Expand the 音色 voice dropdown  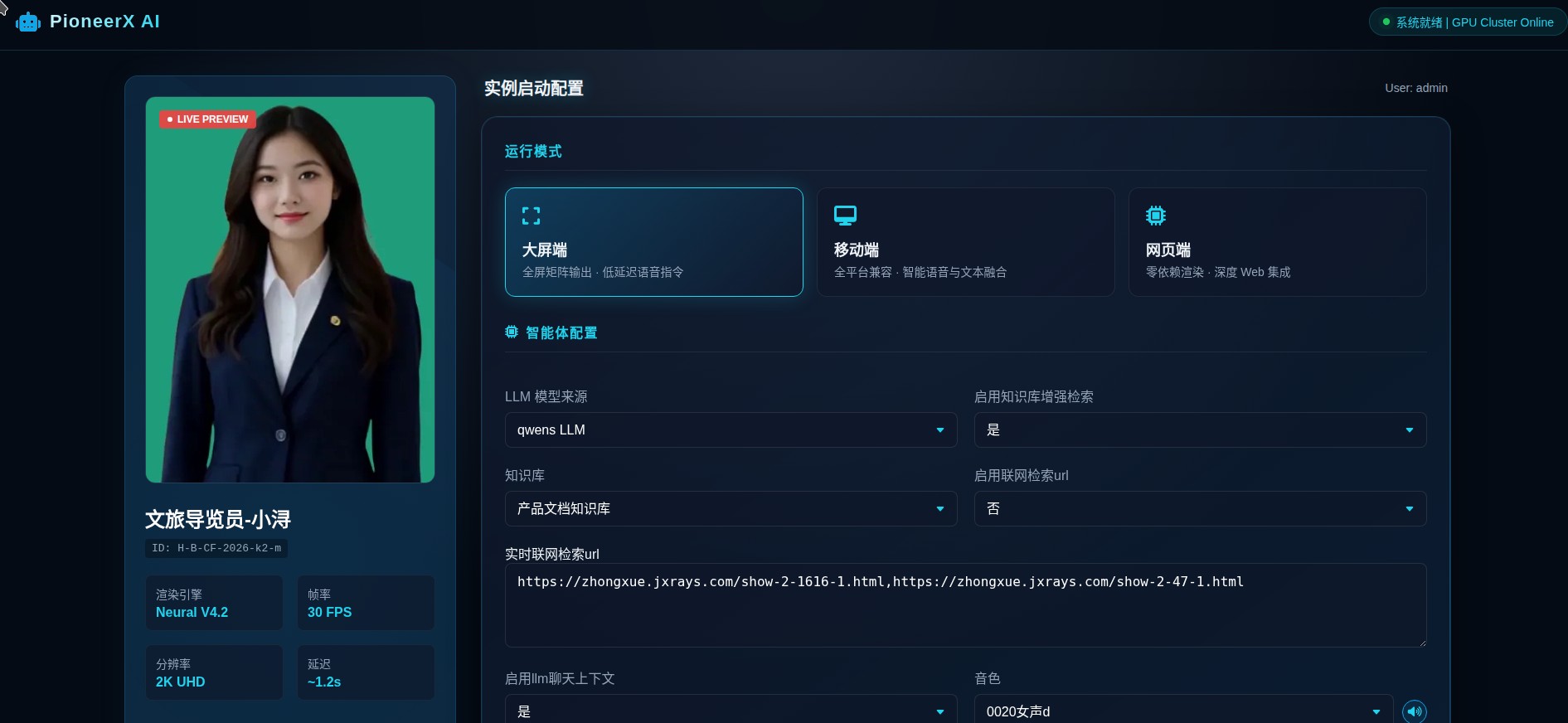[1182, 711]
